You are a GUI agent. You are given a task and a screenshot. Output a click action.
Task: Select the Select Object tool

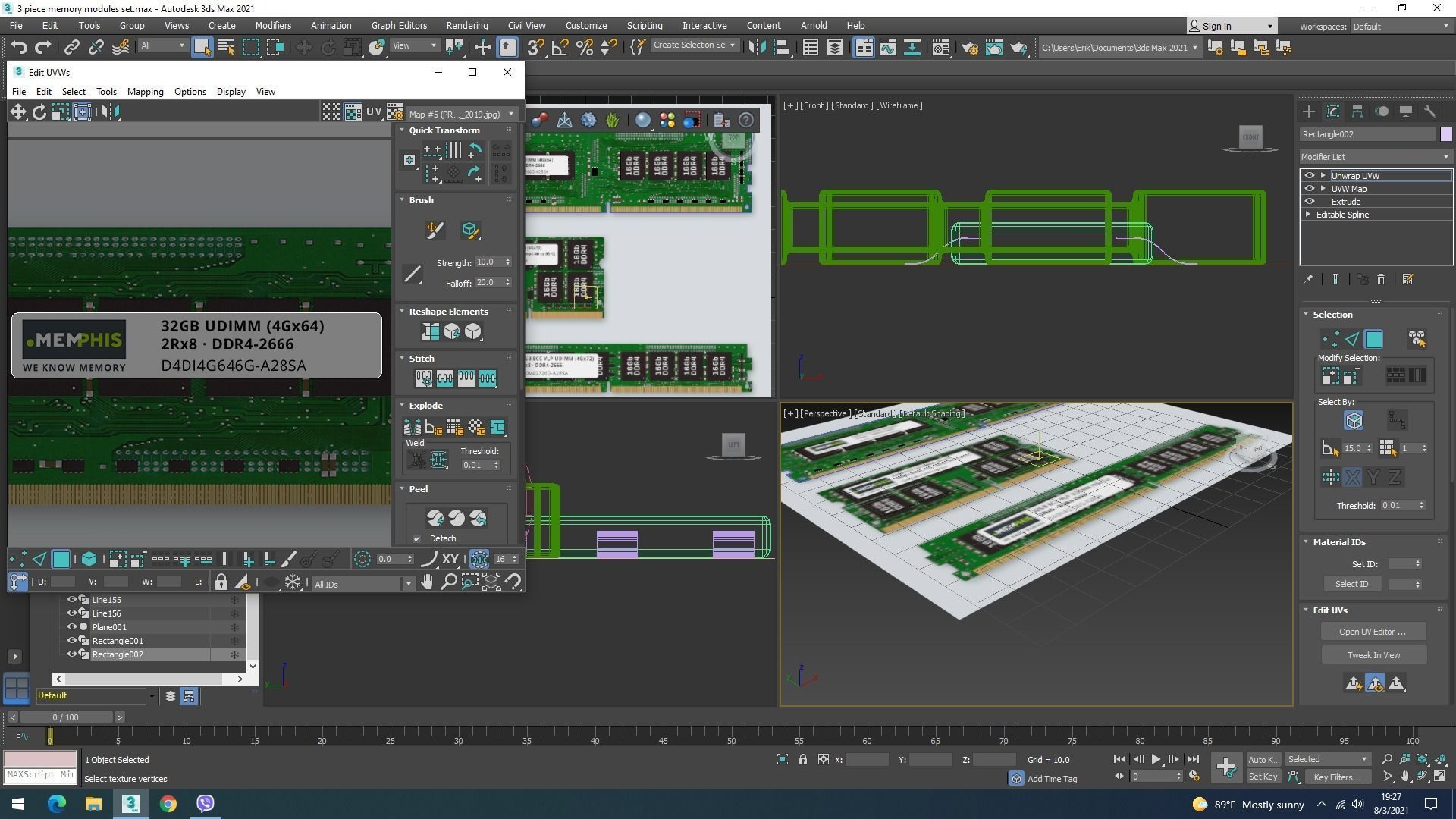(202, 48)
